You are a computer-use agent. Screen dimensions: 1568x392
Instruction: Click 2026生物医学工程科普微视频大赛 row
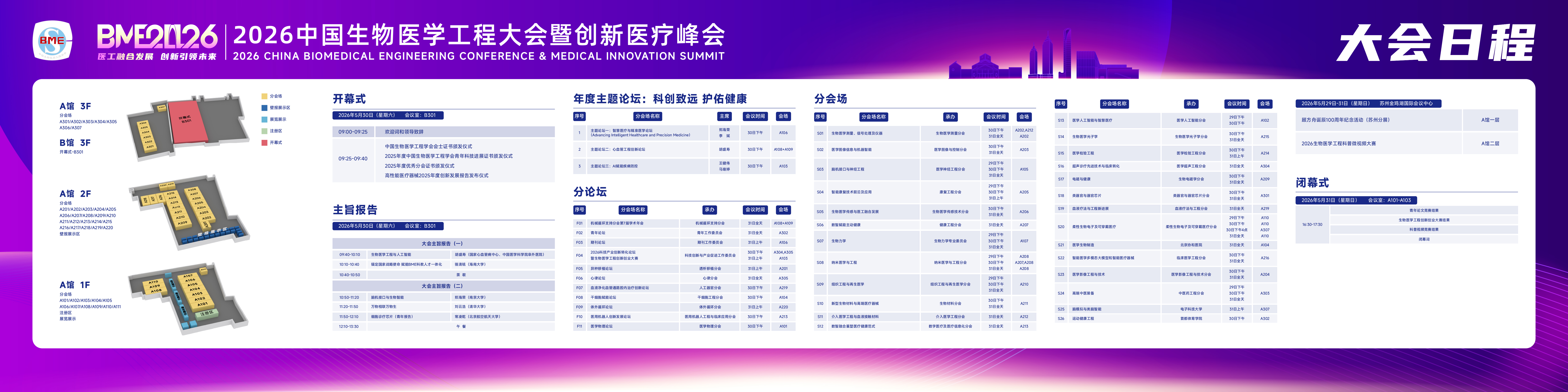tap(1406, 144)
